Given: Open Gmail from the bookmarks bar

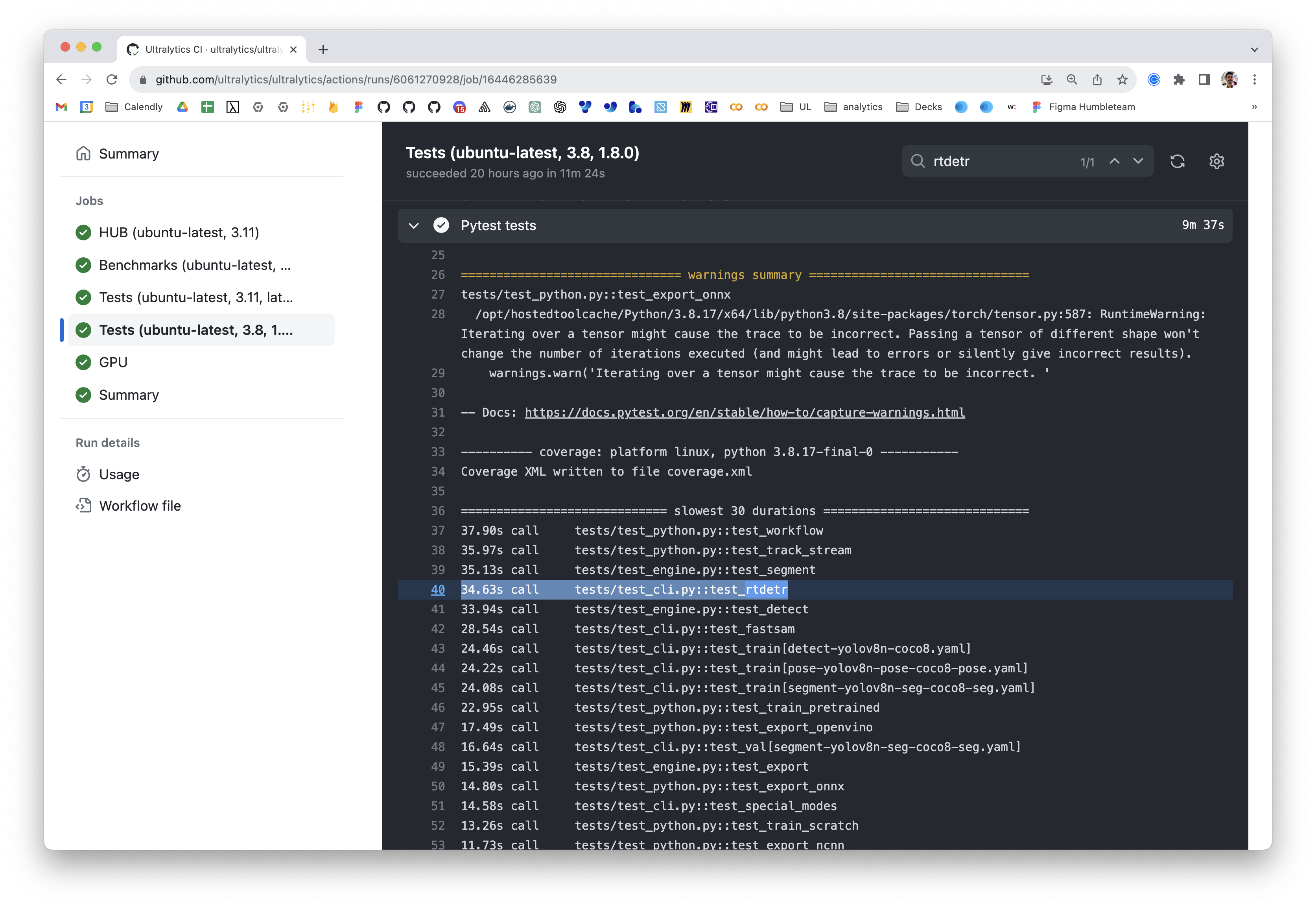Looking at the screenshot, I should 61,107.
